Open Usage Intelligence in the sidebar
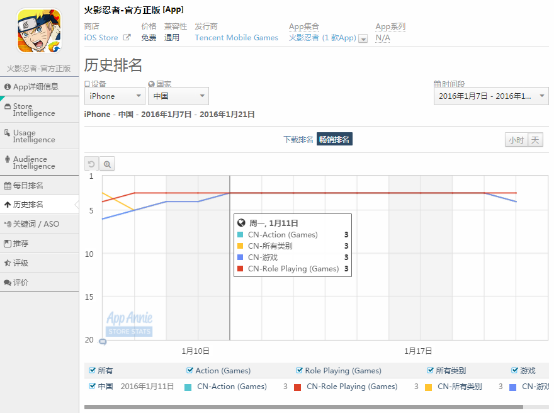The image size is (554, 413). (x=40, y=136)
